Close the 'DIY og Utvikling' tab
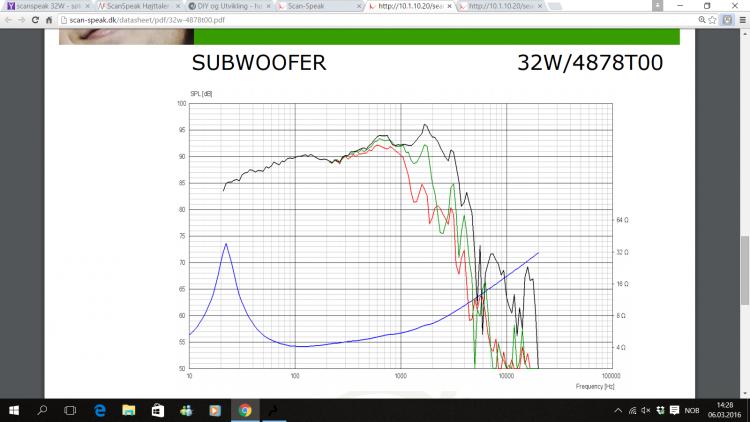 pos(268,6)
